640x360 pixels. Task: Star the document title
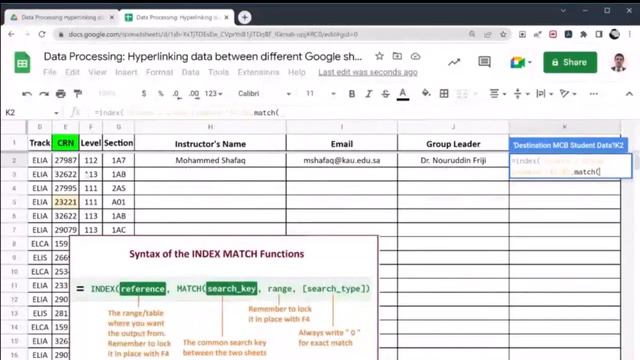[379, 56]
